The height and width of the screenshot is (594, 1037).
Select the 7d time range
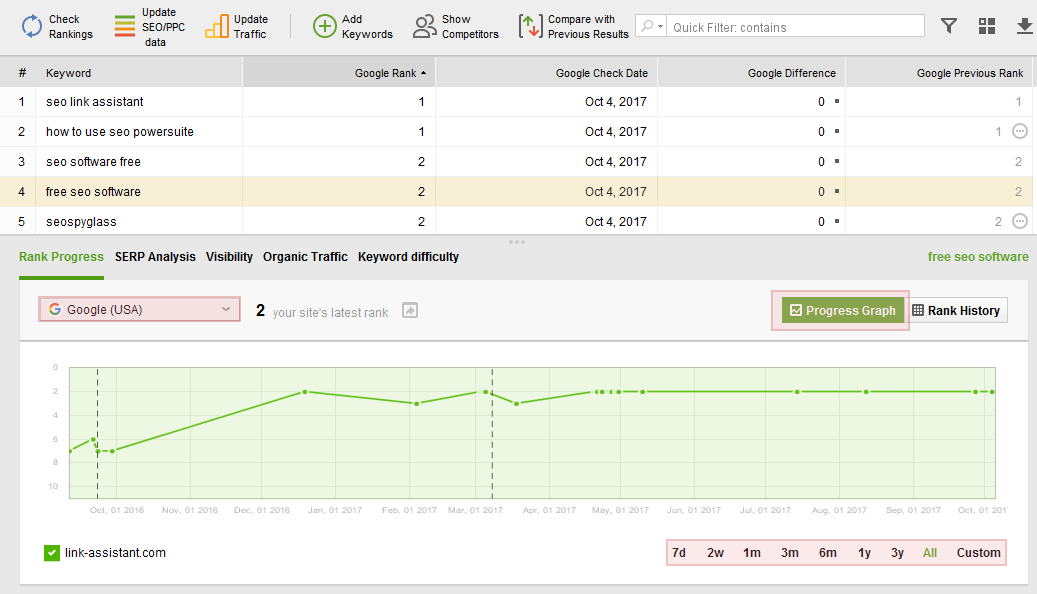pyautogui.click(x=679, y=553)
